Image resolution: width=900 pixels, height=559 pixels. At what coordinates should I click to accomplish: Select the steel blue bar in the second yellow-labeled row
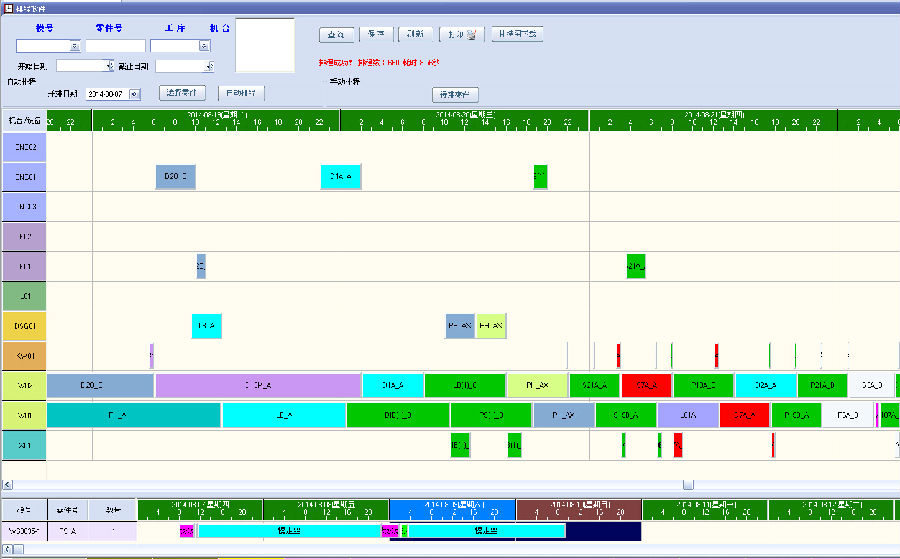tap(564, 416)
